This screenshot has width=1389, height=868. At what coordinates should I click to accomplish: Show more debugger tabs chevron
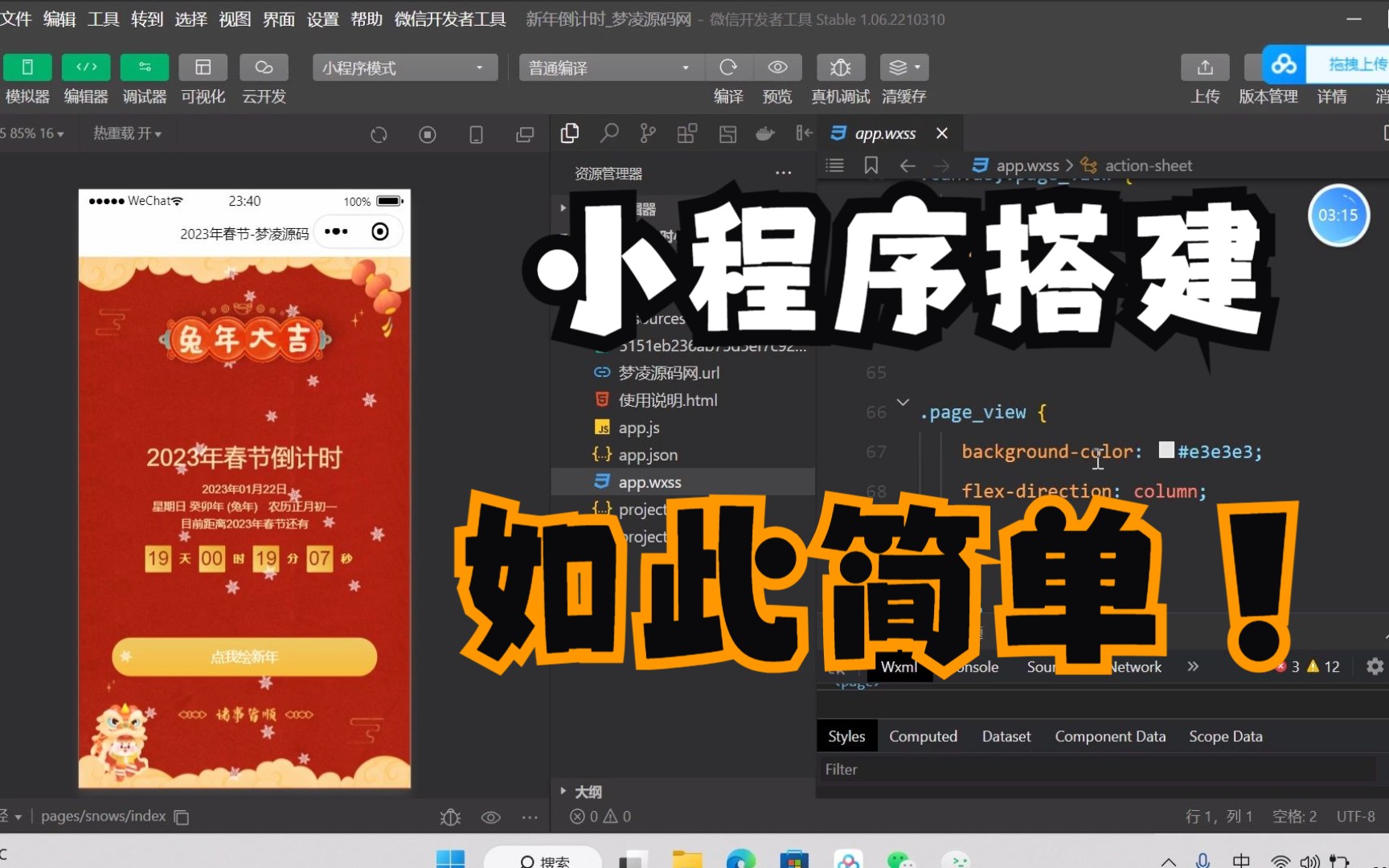(1193, 666)
